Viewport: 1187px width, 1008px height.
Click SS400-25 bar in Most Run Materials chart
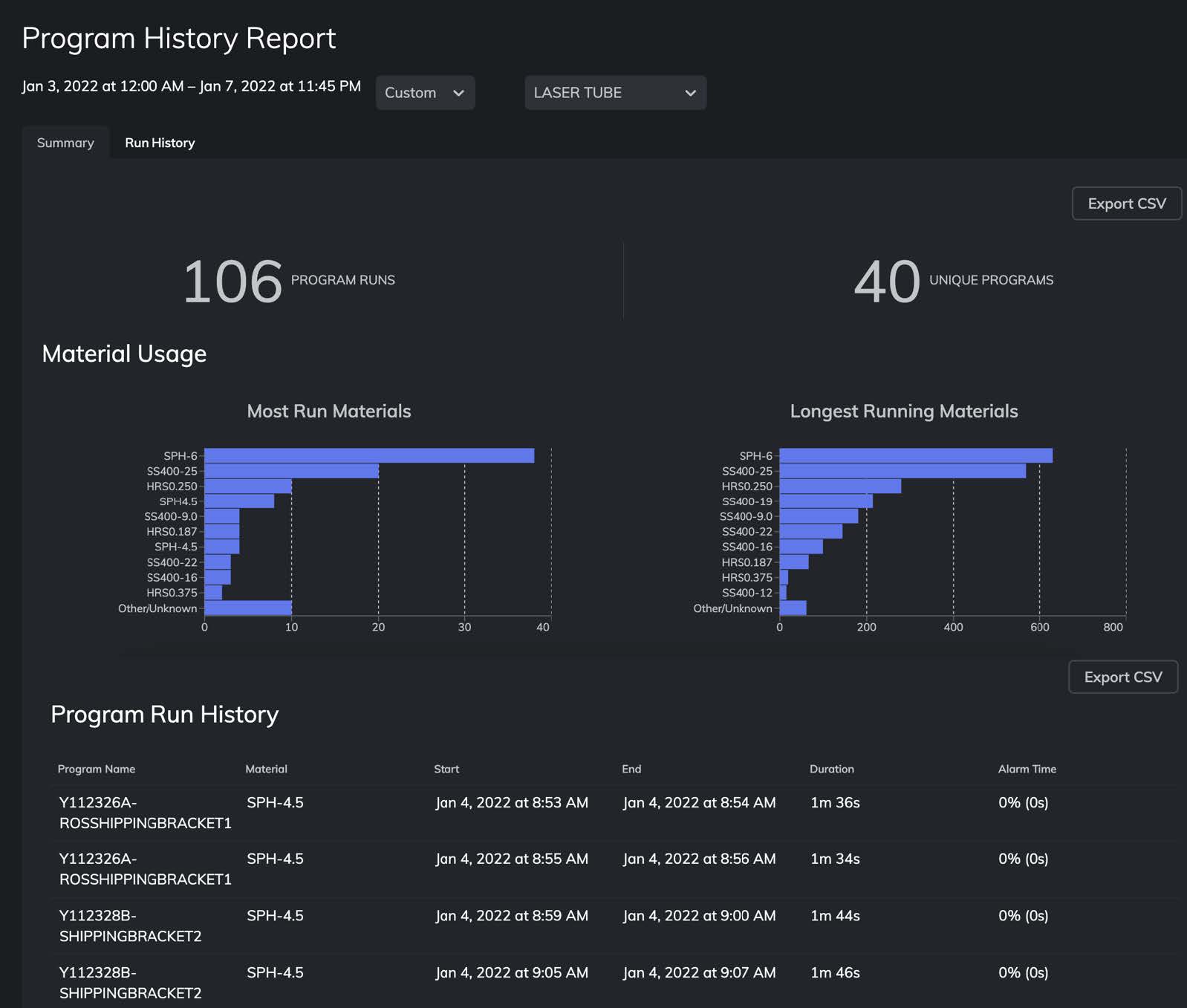291,471
